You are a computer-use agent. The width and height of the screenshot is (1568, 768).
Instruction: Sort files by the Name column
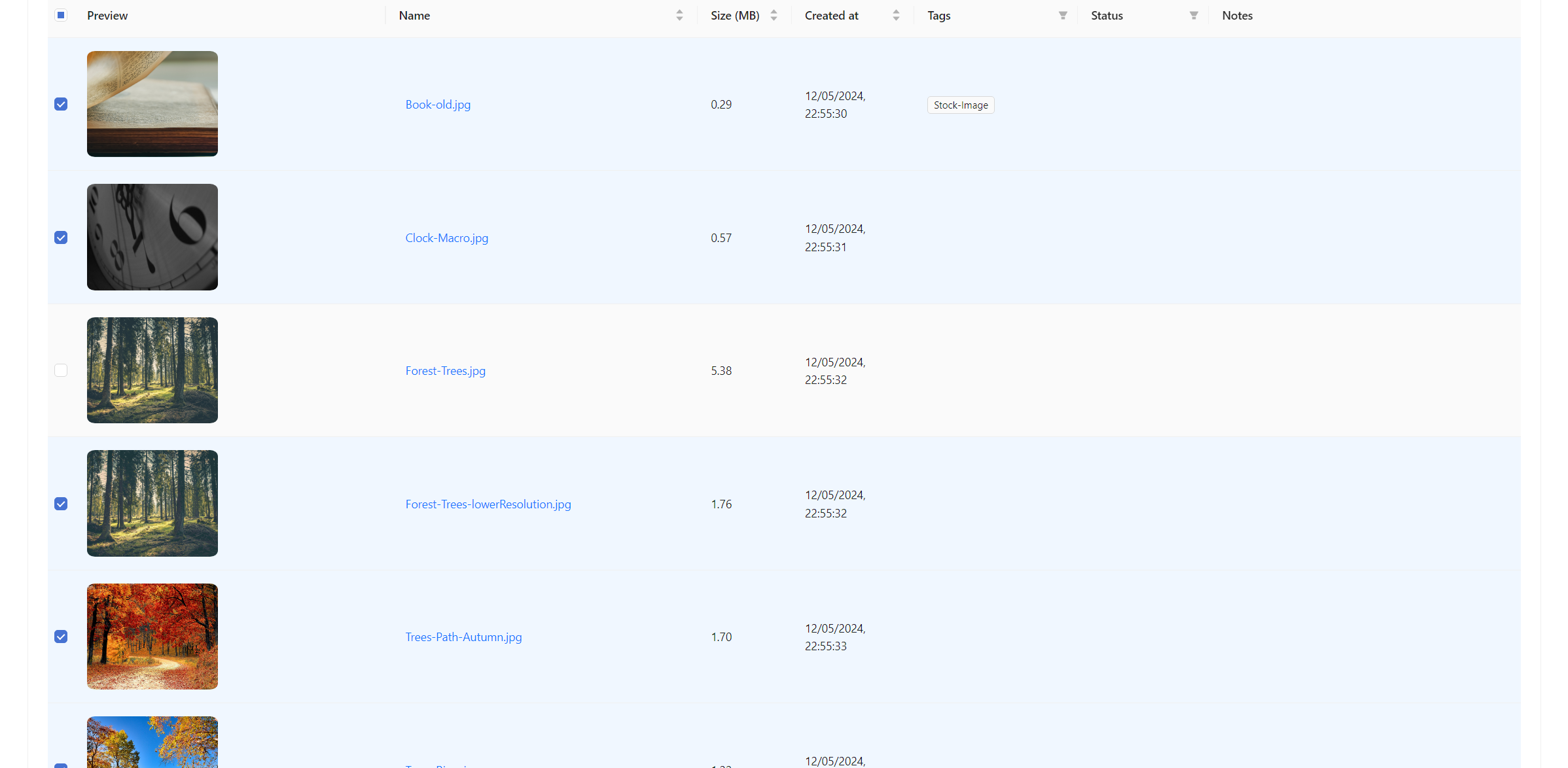tap(679, 15)
